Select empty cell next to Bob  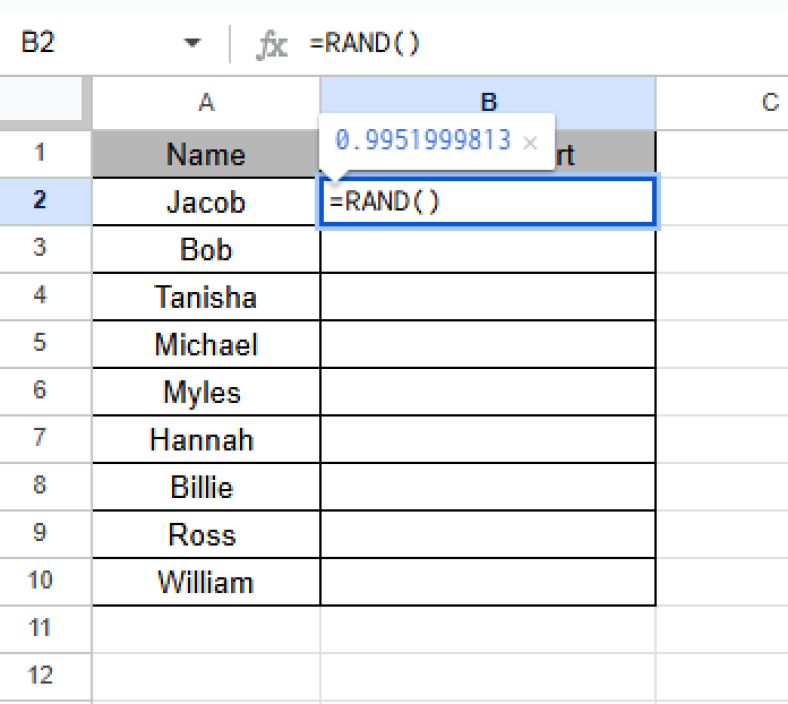click(x=488, y=249)
